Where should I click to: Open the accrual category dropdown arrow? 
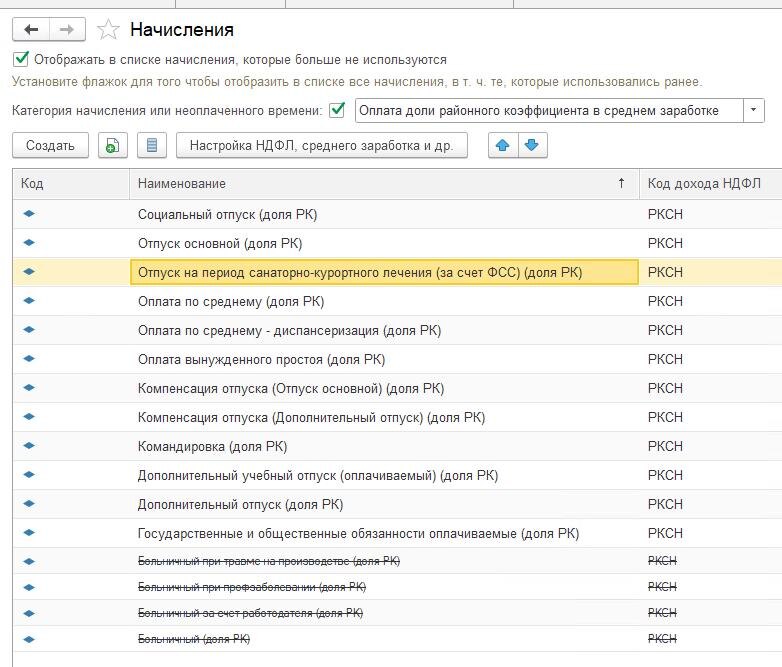tap(754, 110)
